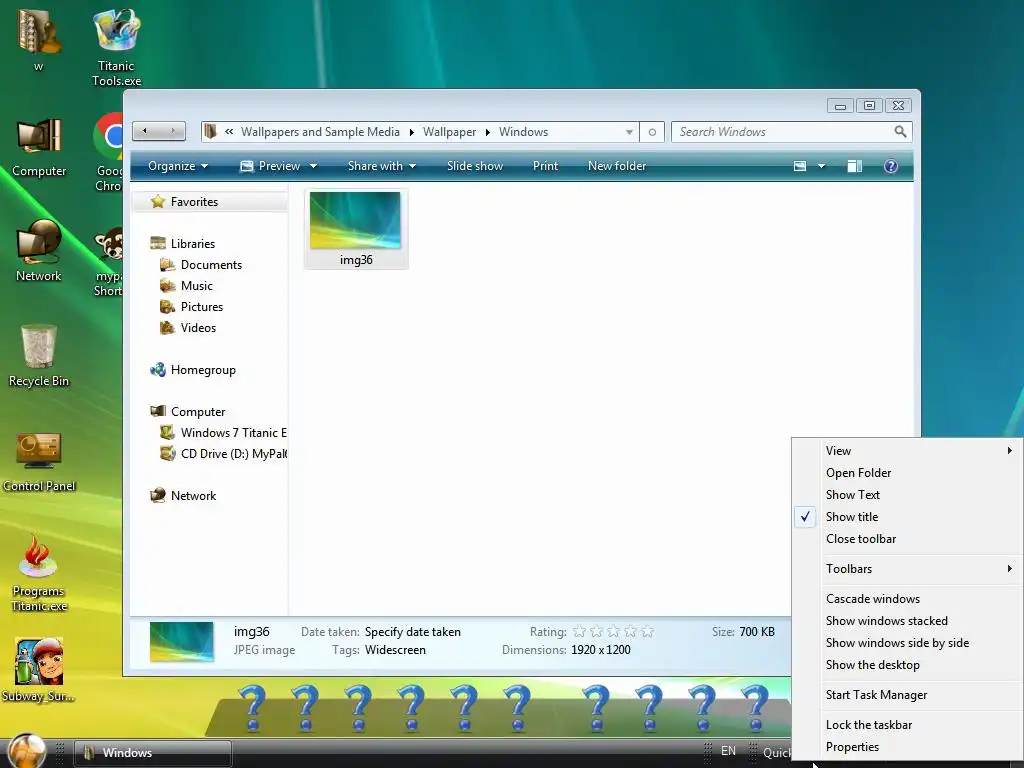Select Favorites in navigation pane
The image size is (1024, 768).
[x=210, y=202]
